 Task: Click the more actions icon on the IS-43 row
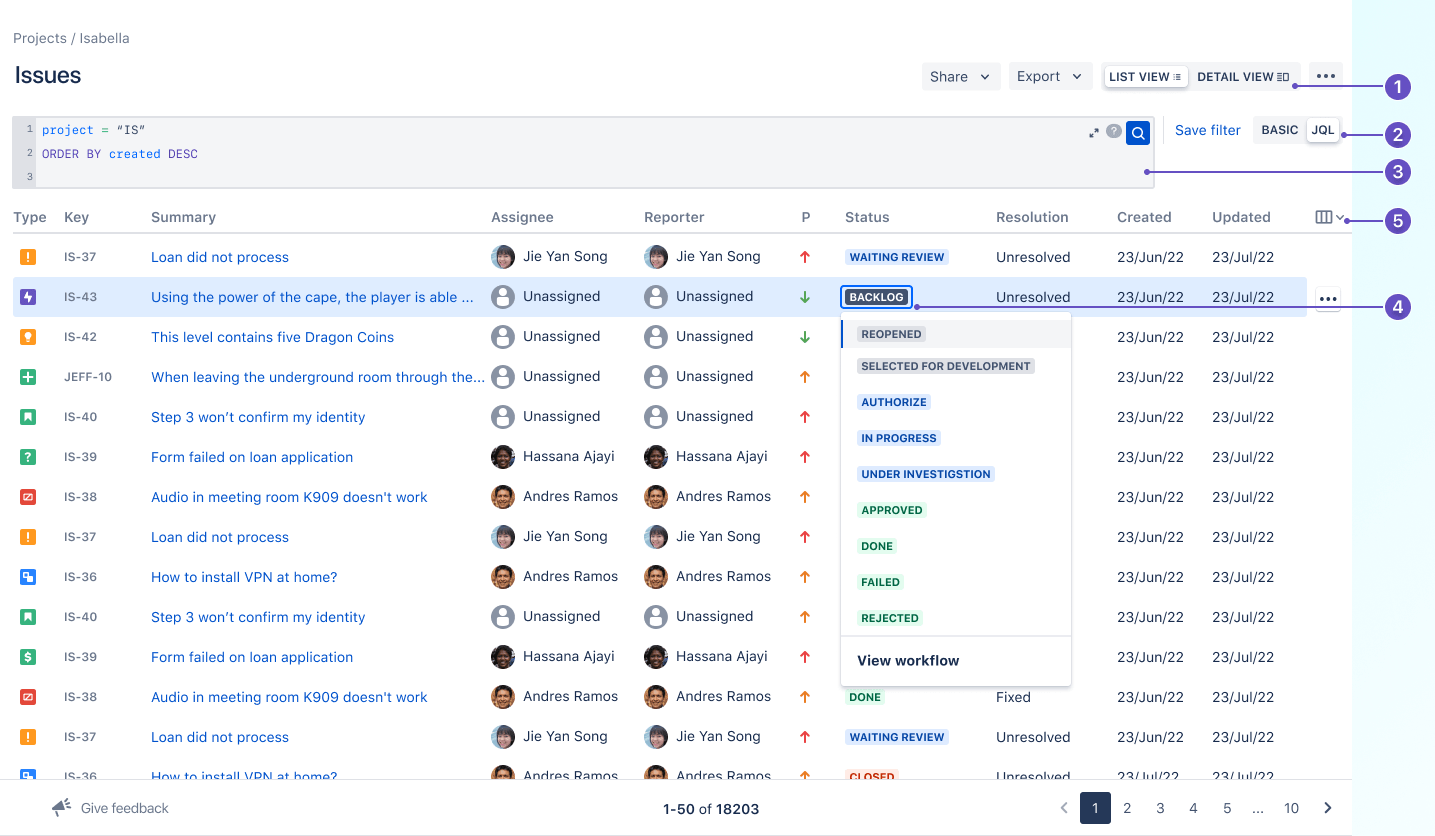coord(1328,298)
